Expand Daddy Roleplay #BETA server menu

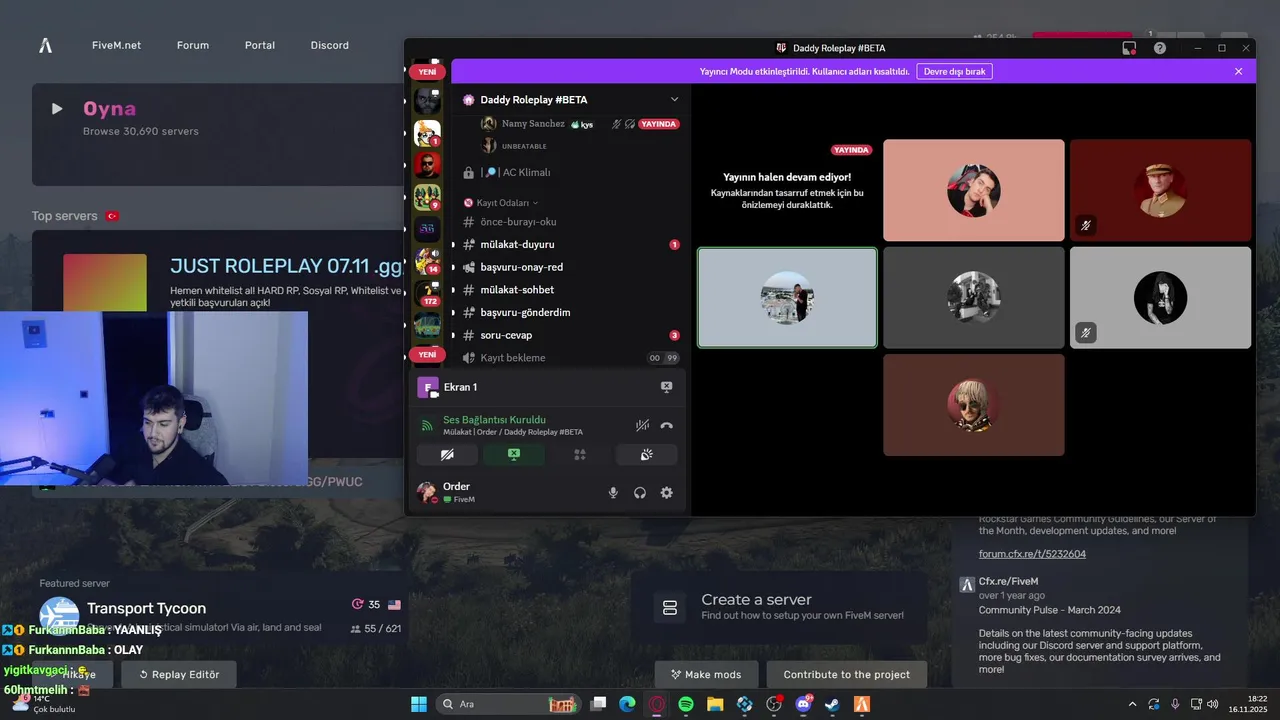click(674, 100)
